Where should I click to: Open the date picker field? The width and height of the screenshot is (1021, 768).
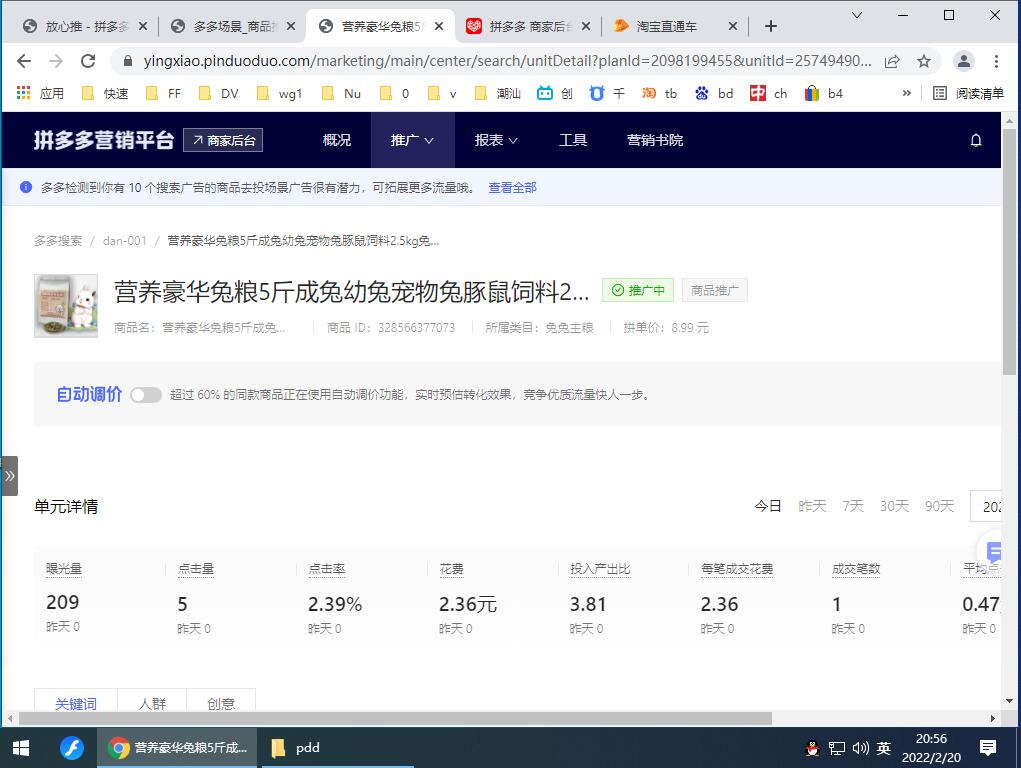(x=985, y=506)
